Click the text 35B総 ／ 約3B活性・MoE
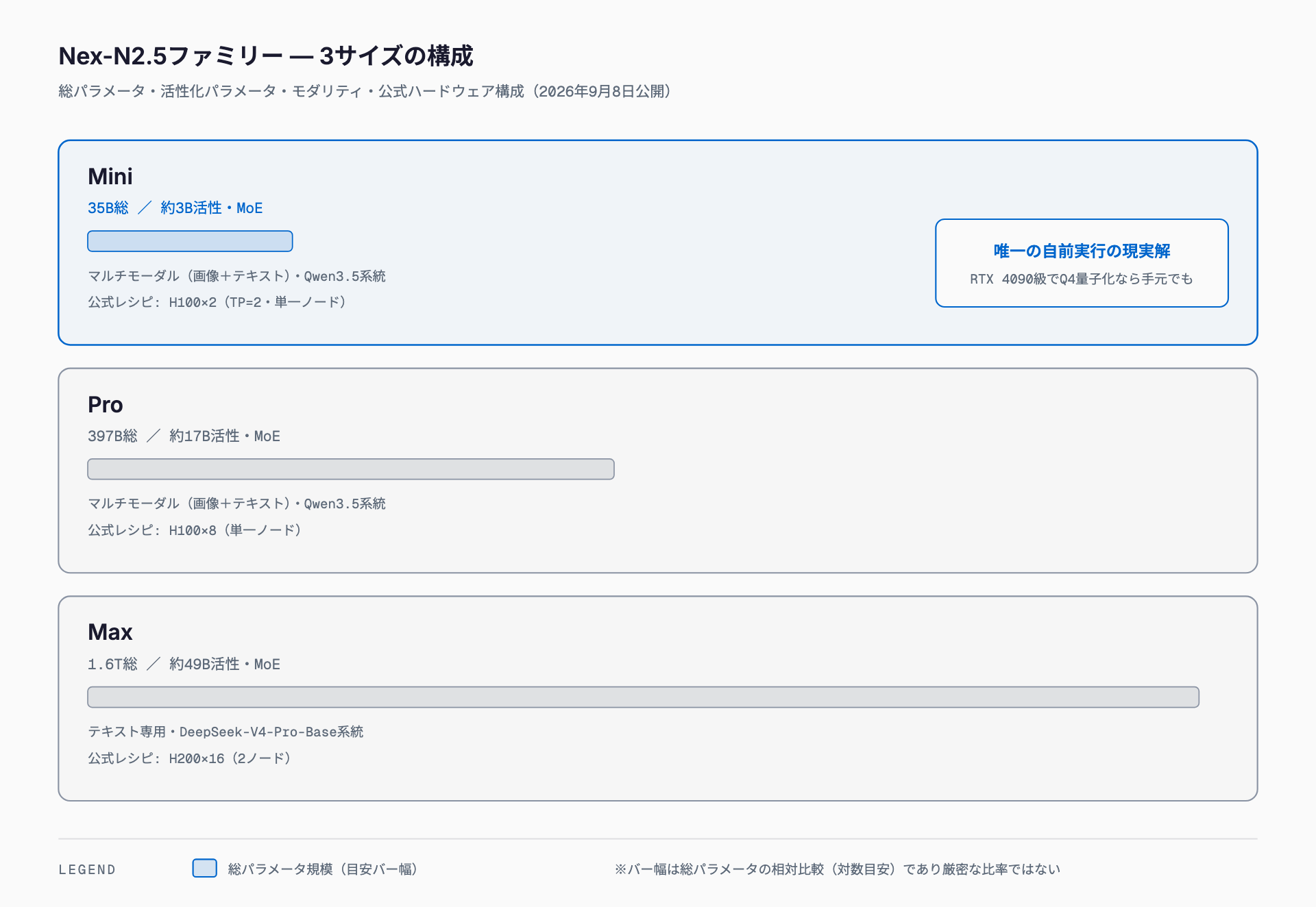1316x907 pixels. 175,208
